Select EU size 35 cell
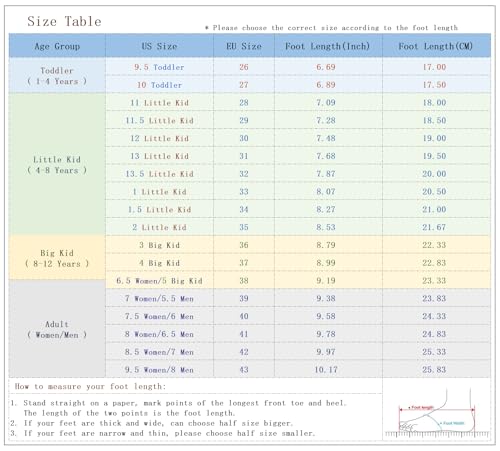 point(244,227)
